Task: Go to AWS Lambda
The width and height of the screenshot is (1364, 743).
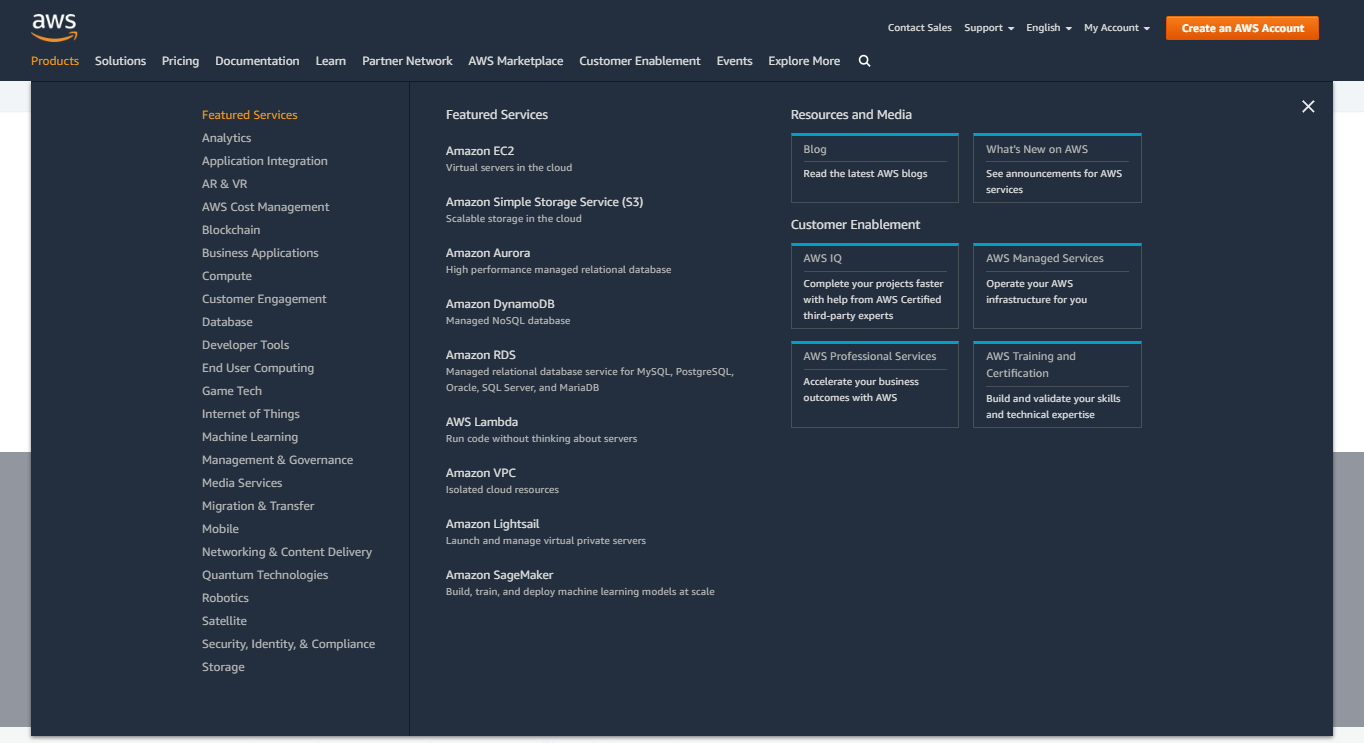Action: tap(482, 422)
